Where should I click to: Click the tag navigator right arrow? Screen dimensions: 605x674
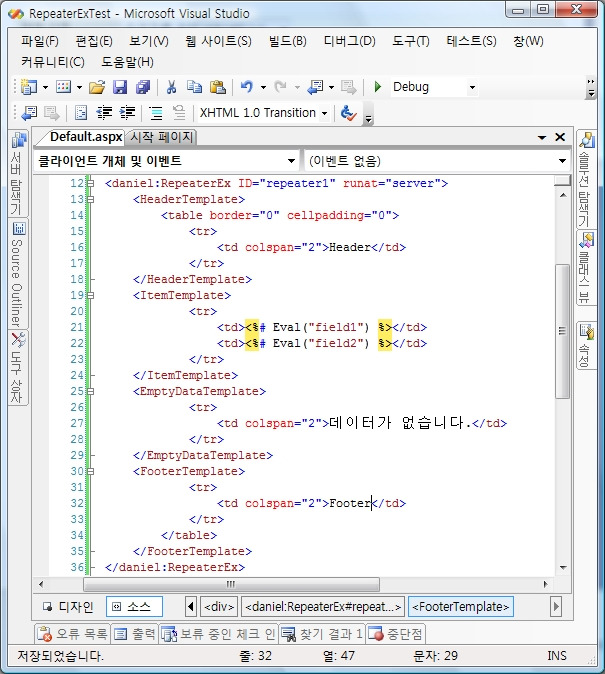tap(556, 607)
